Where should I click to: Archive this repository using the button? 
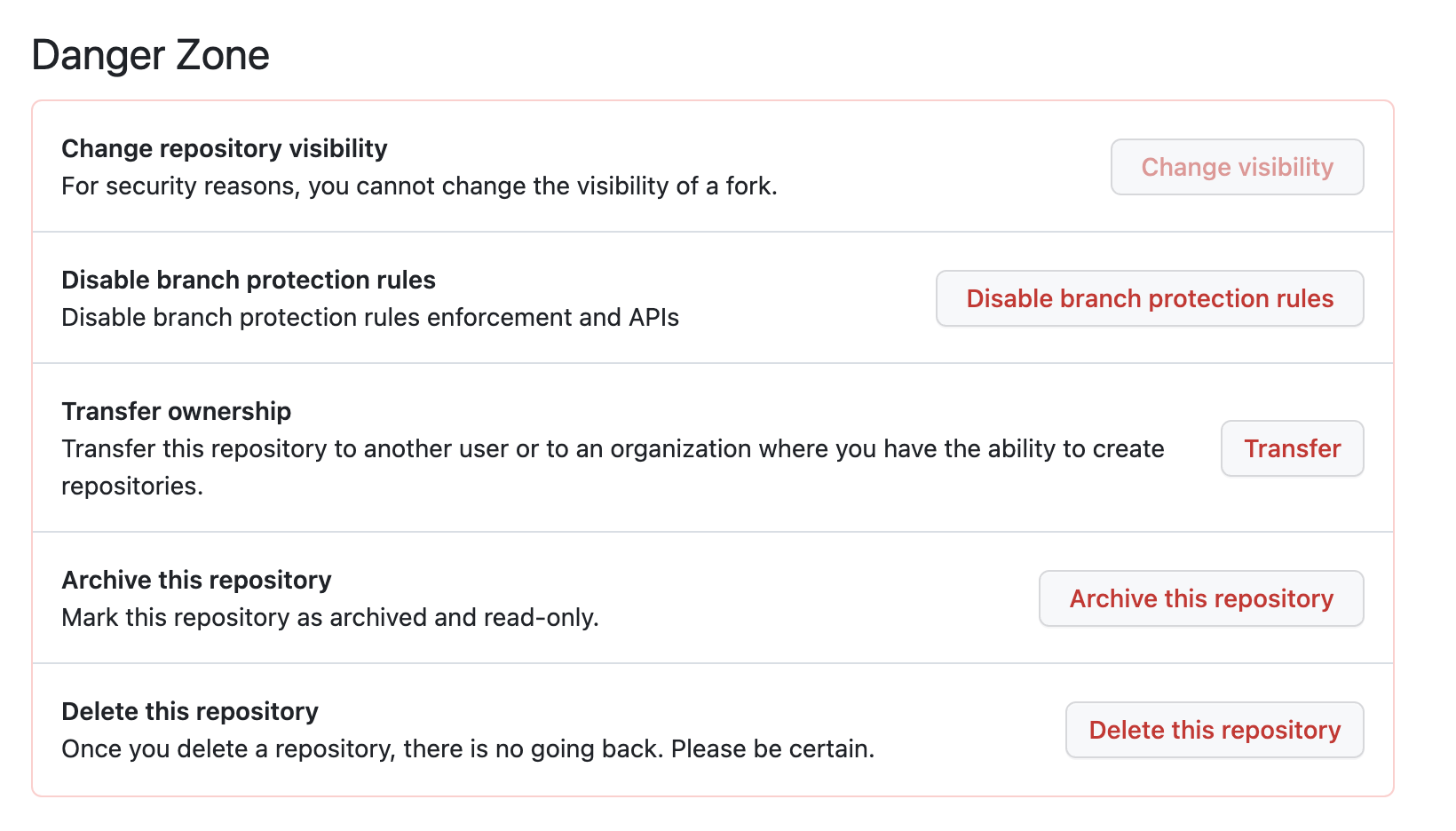click(x=1201, y=598)
